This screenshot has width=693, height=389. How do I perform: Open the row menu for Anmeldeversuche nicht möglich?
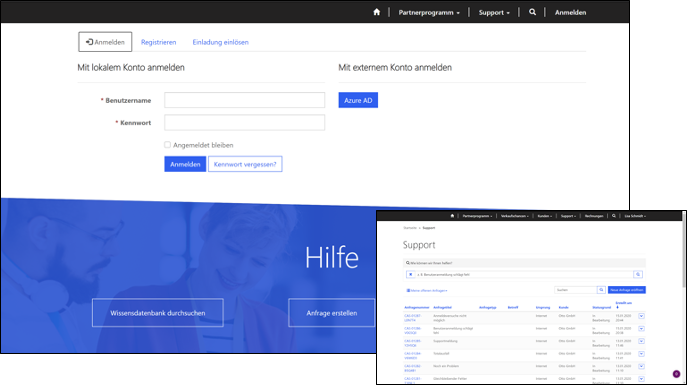641,316
